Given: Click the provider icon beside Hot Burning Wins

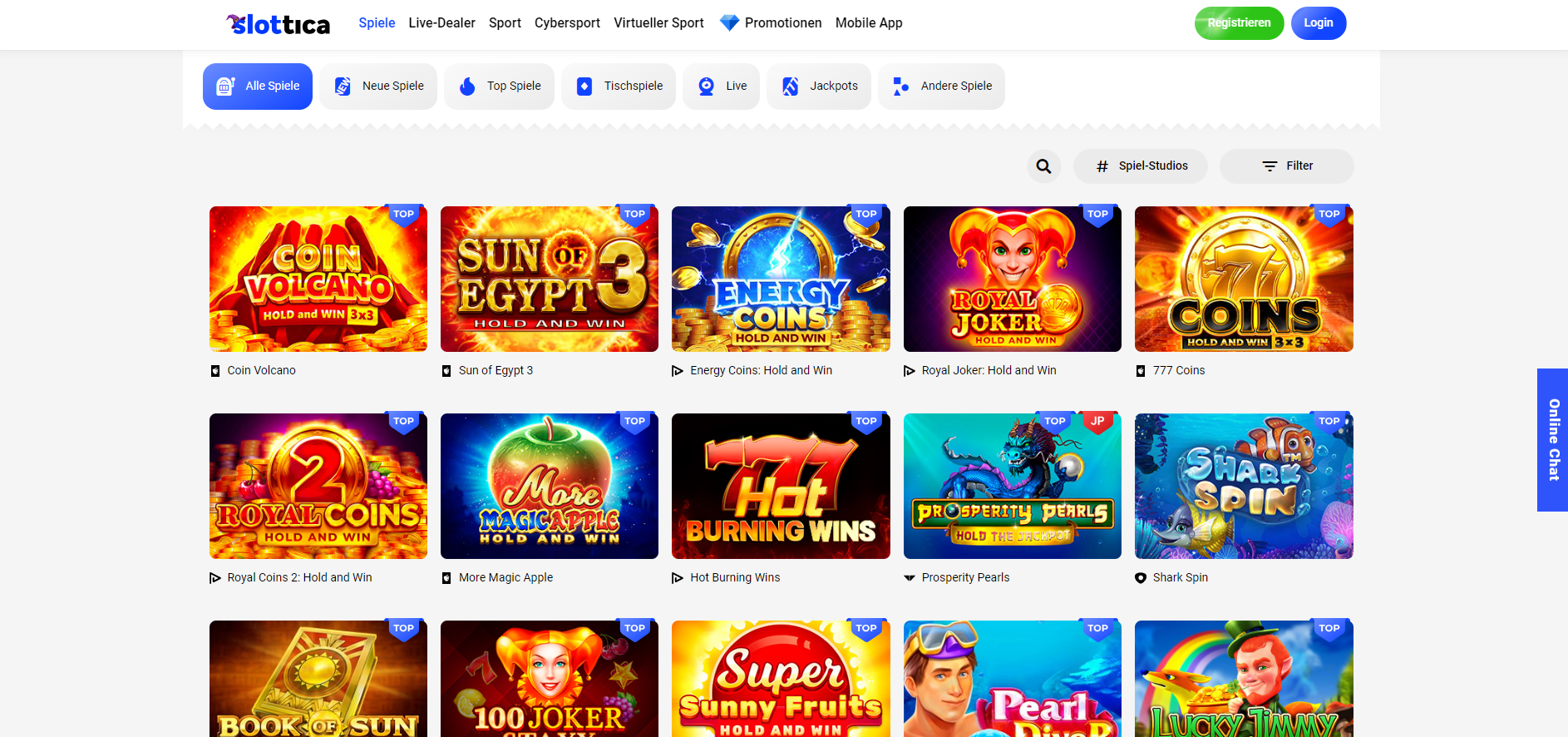Looking at the screenshot, I should 678,578.
